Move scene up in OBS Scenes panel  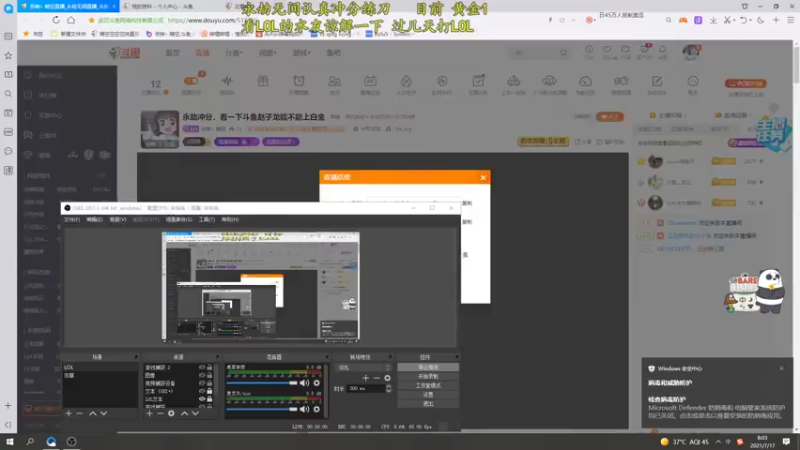coord(93,413)
